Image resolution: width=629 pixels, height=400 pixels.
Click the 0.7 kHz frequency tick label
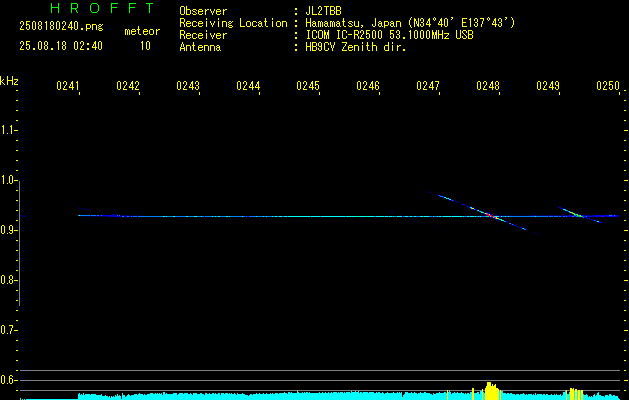(8, 330)
